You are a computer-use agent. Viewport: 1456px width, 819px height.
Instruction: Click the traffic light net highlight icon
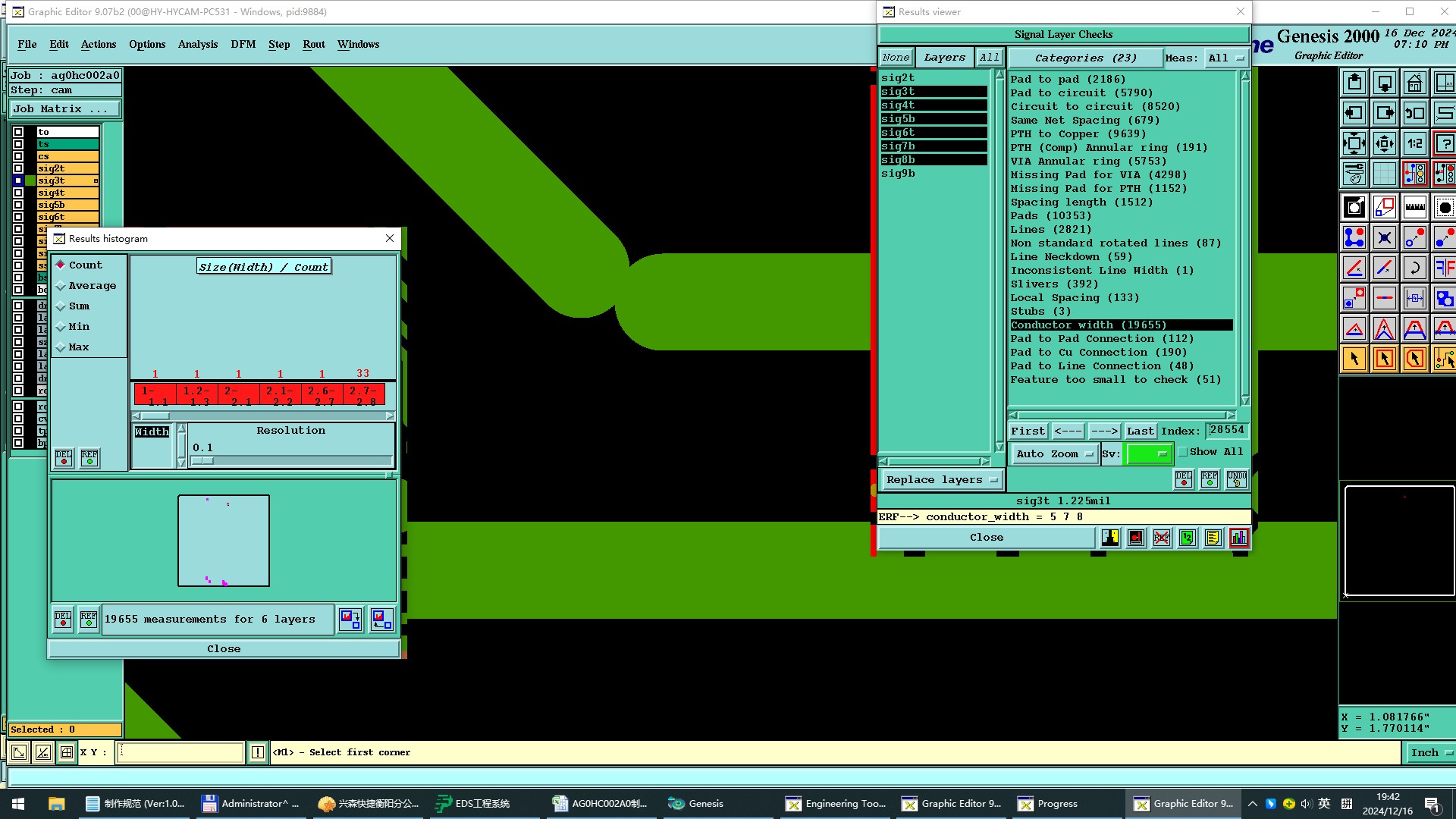(1415, 174)
